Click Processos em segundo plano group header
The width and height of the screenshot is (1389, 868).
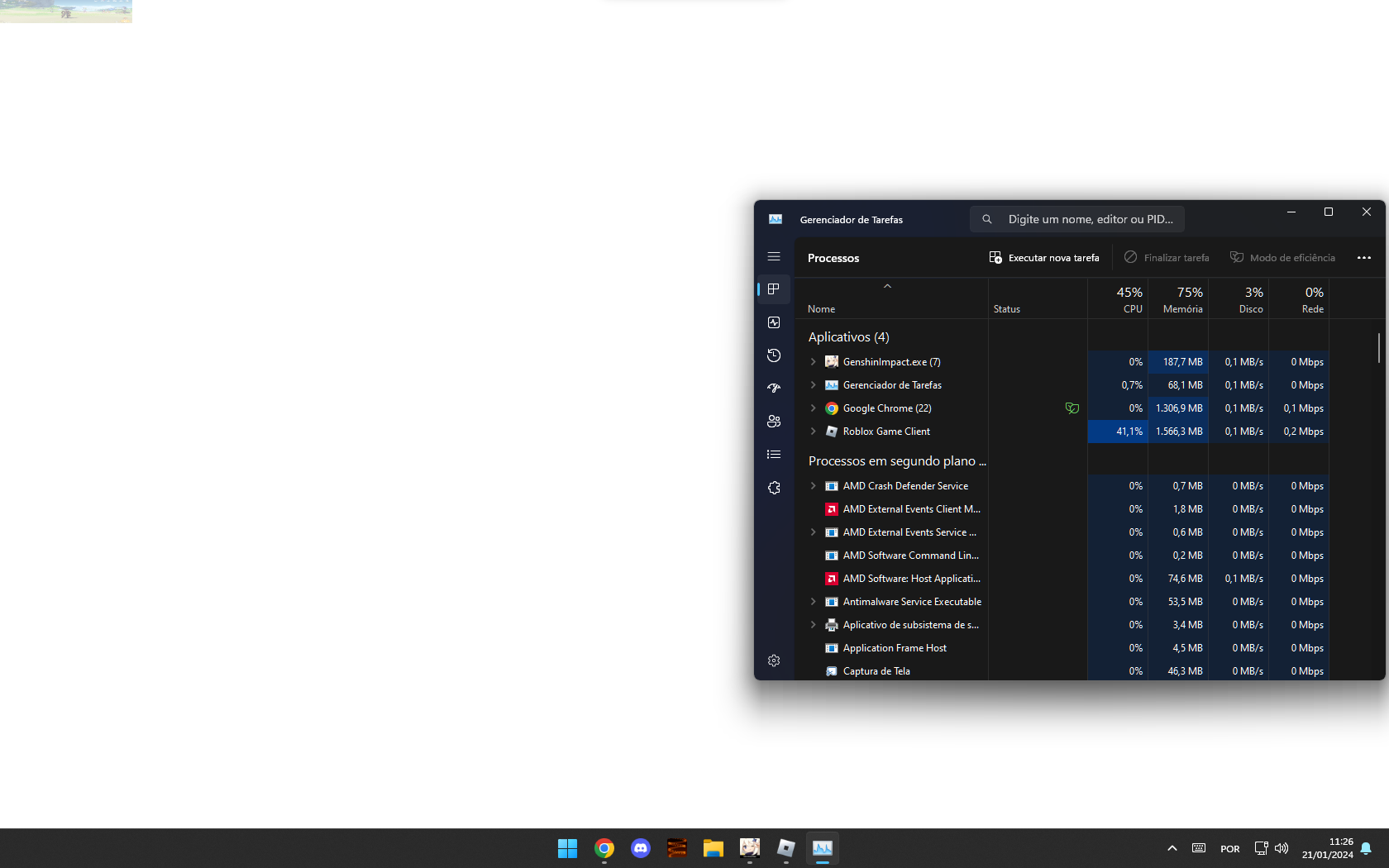pos(897,461)
